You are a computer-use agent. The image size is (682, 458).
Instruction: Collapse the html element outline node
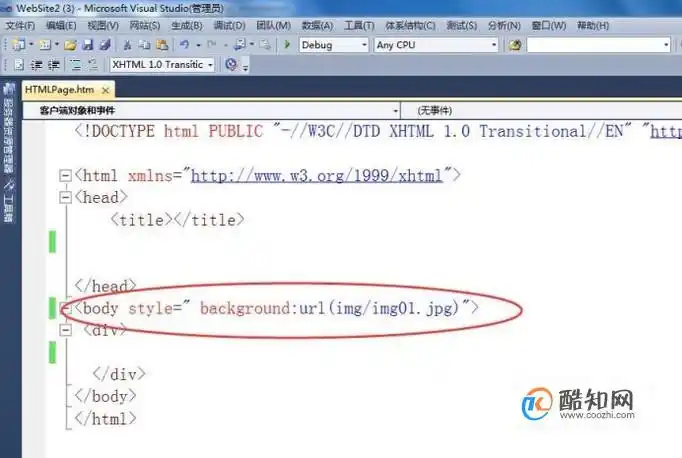tap(65, 175)
